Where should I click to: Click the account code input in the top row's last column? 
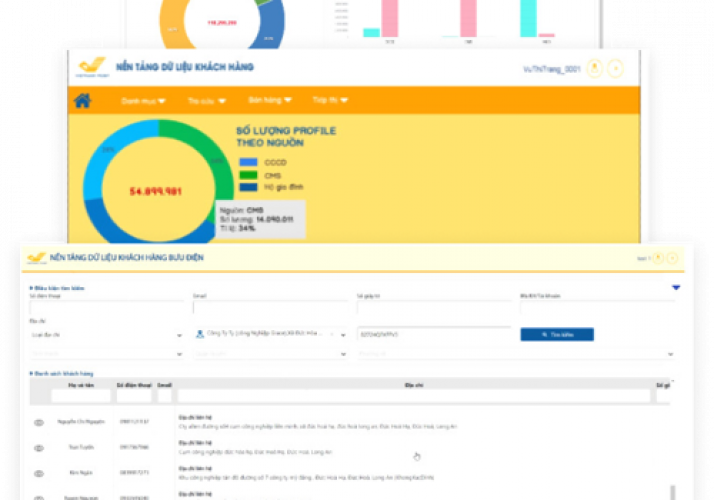pos(597,308)
